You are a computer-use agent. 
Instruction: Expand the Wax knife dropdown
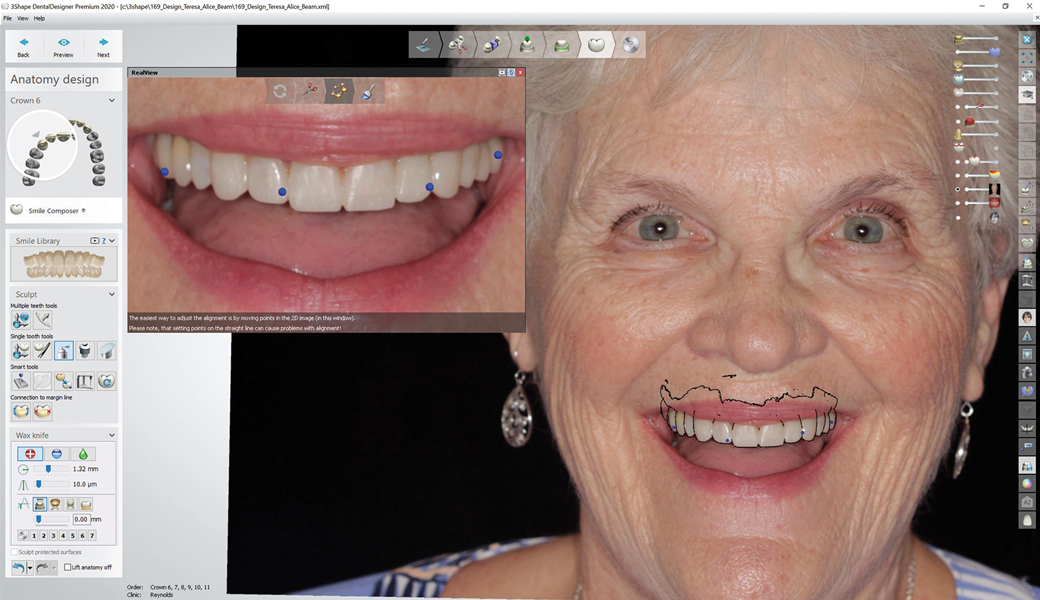pyautogui.click(x=111, y=435)
